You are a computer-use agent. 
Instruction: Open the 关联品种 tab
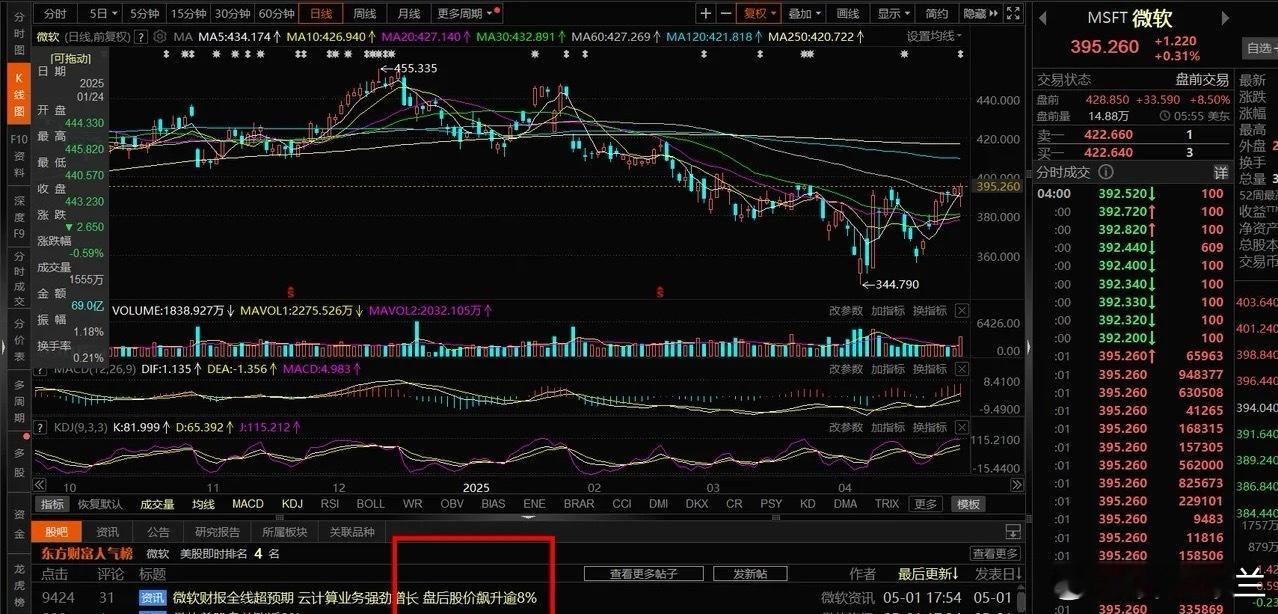(x=352, y=532)
